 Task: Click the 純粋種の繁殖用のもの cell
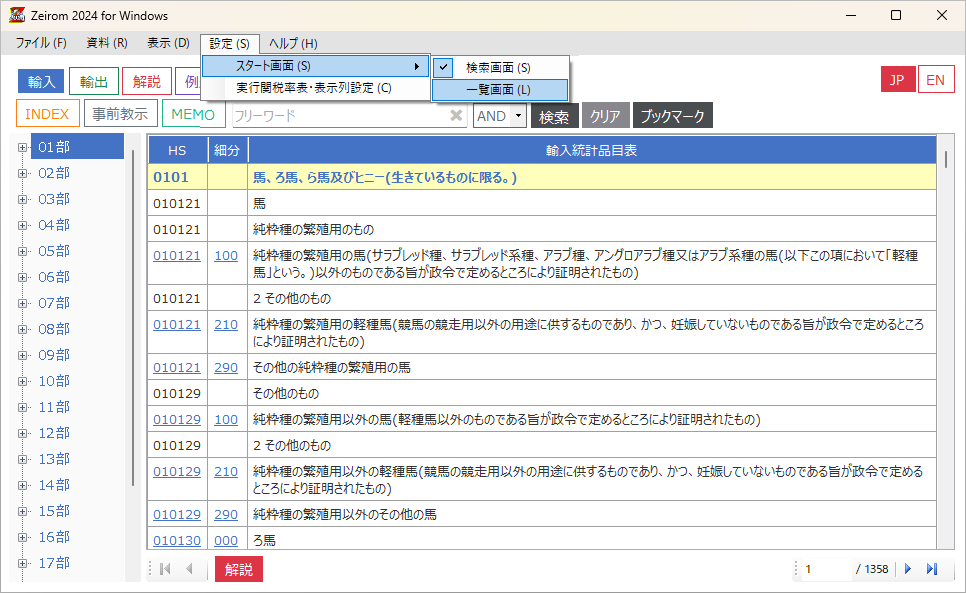(x=591, y=230)
